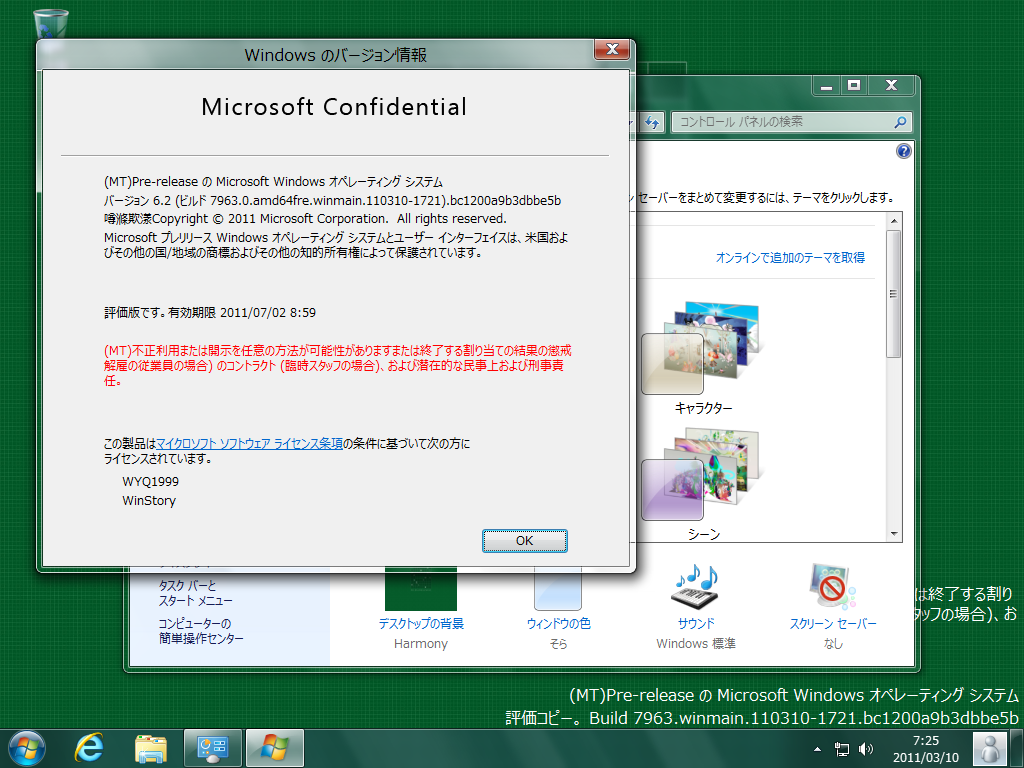Click the WYQ1999 licensee name
The height and width of the screenshot is (768, 1024).
pyautogui.click(x=150, y=481)
